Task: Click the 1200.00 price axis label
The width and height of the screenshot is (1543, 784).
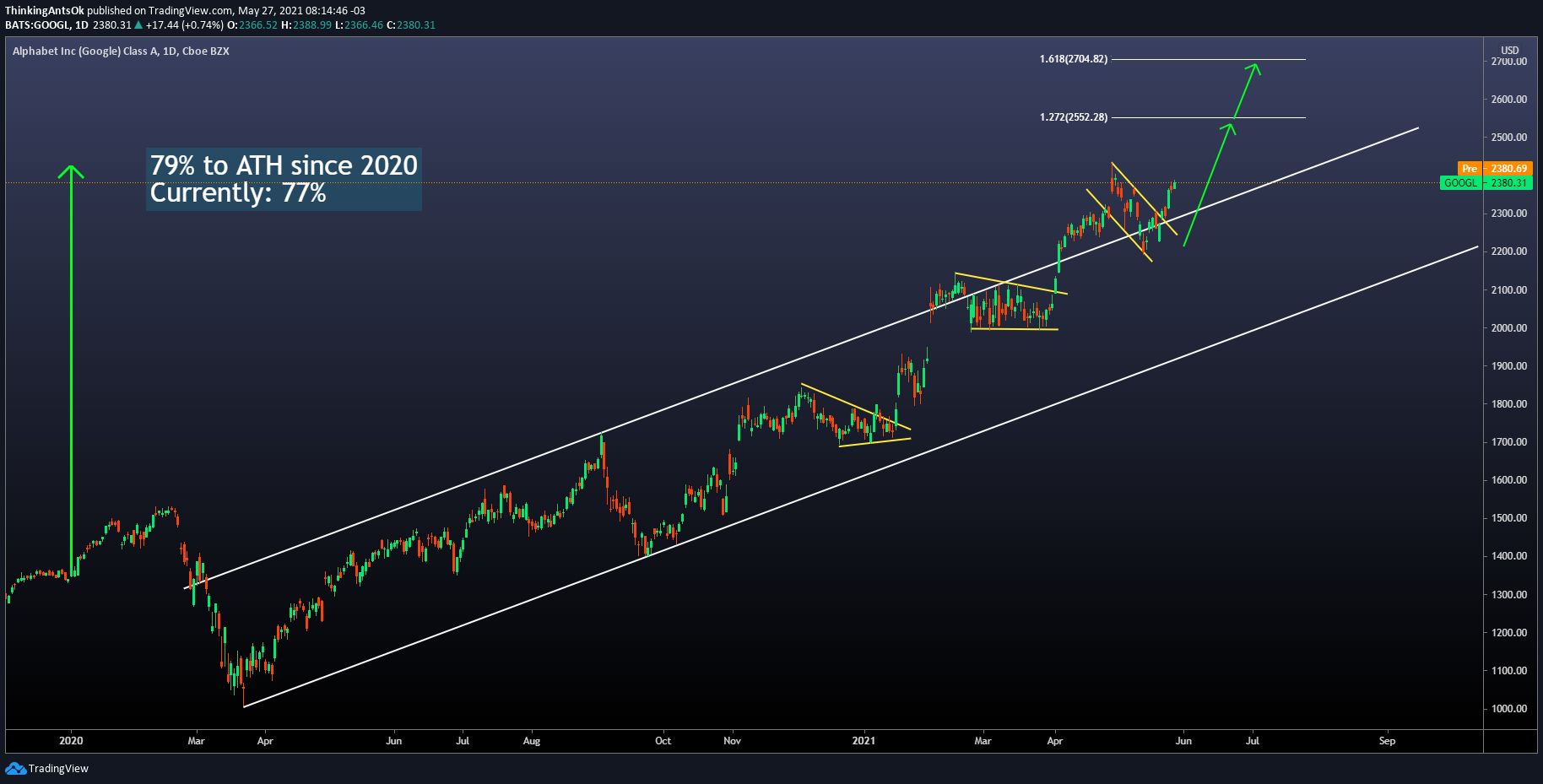Action: [x=1508, y=633]
